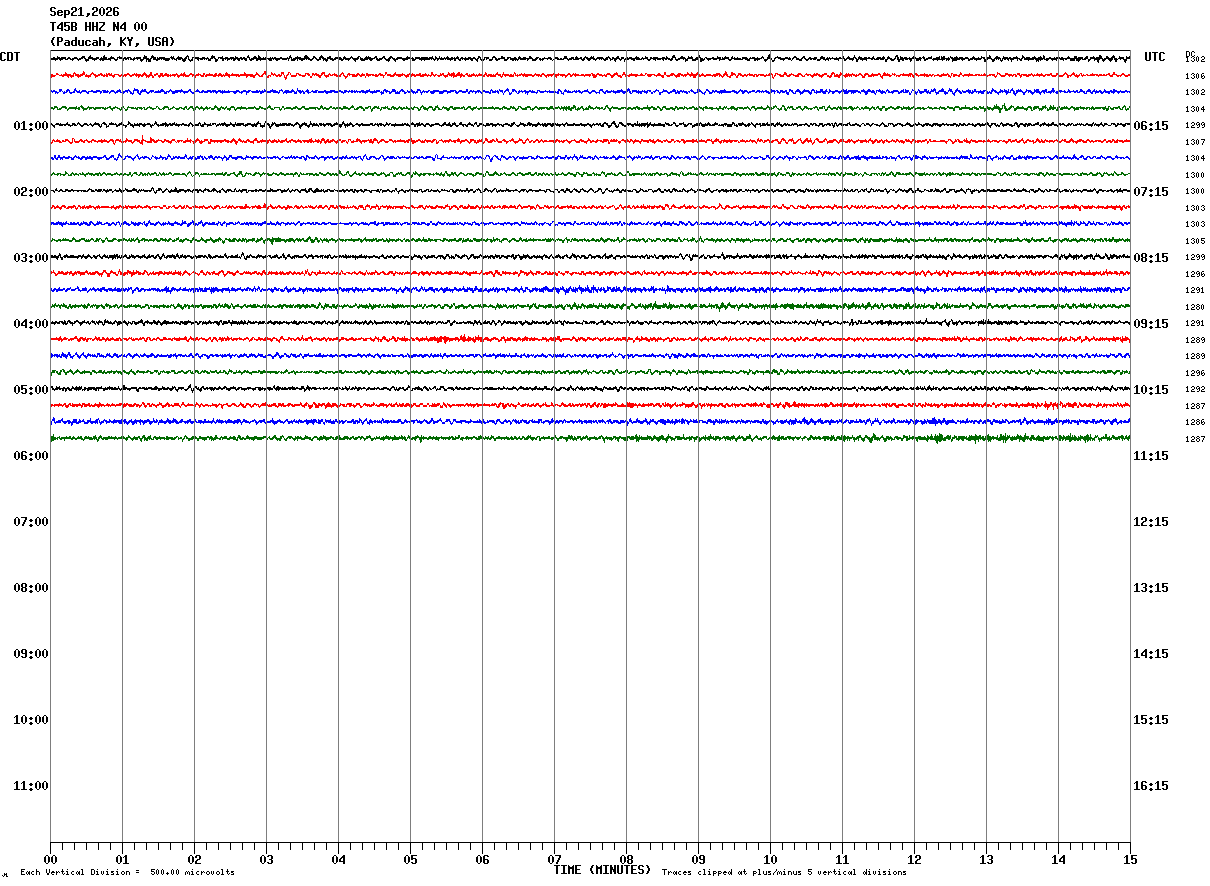Select the T45B HHZ N4 00 station title
The height and width of the screenshot is (886, 1210).
99,27
